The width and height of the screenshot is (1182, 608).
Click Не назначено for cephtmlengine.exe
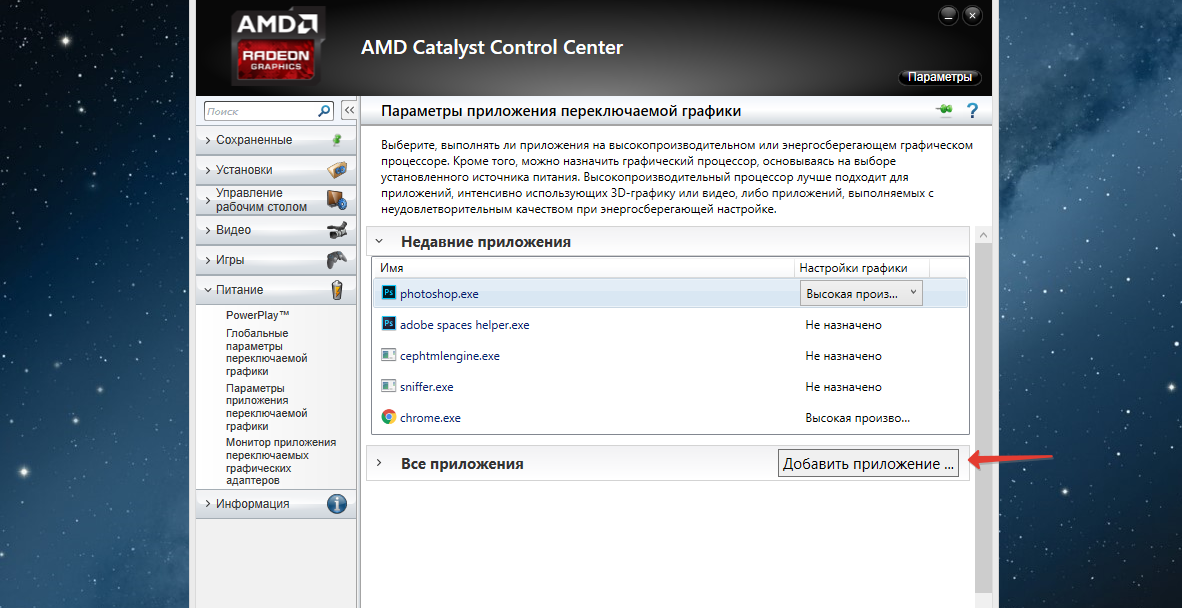click(844, 356)
